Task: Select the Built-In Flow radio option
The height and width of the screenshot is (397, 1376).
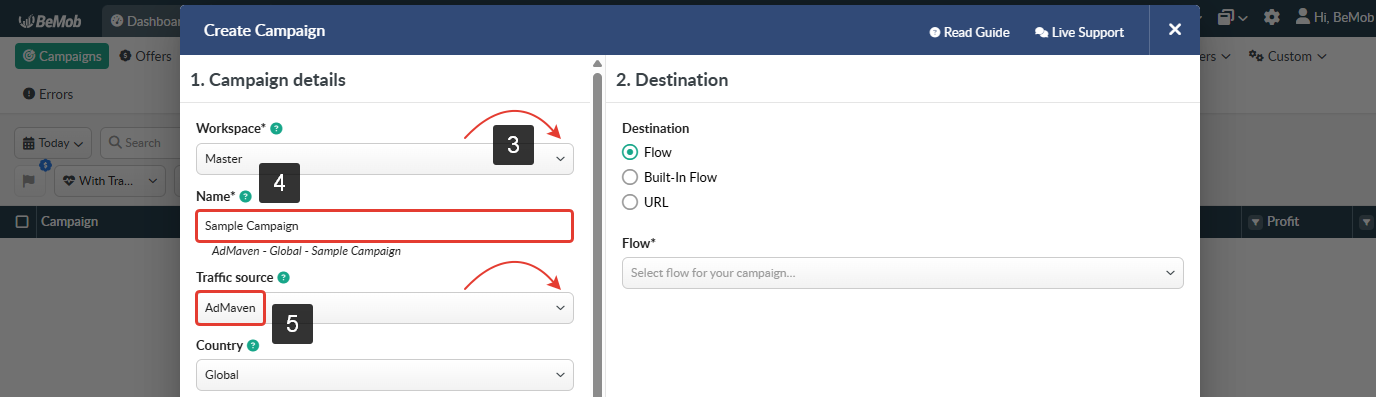Action: click(x=630, y=177)
